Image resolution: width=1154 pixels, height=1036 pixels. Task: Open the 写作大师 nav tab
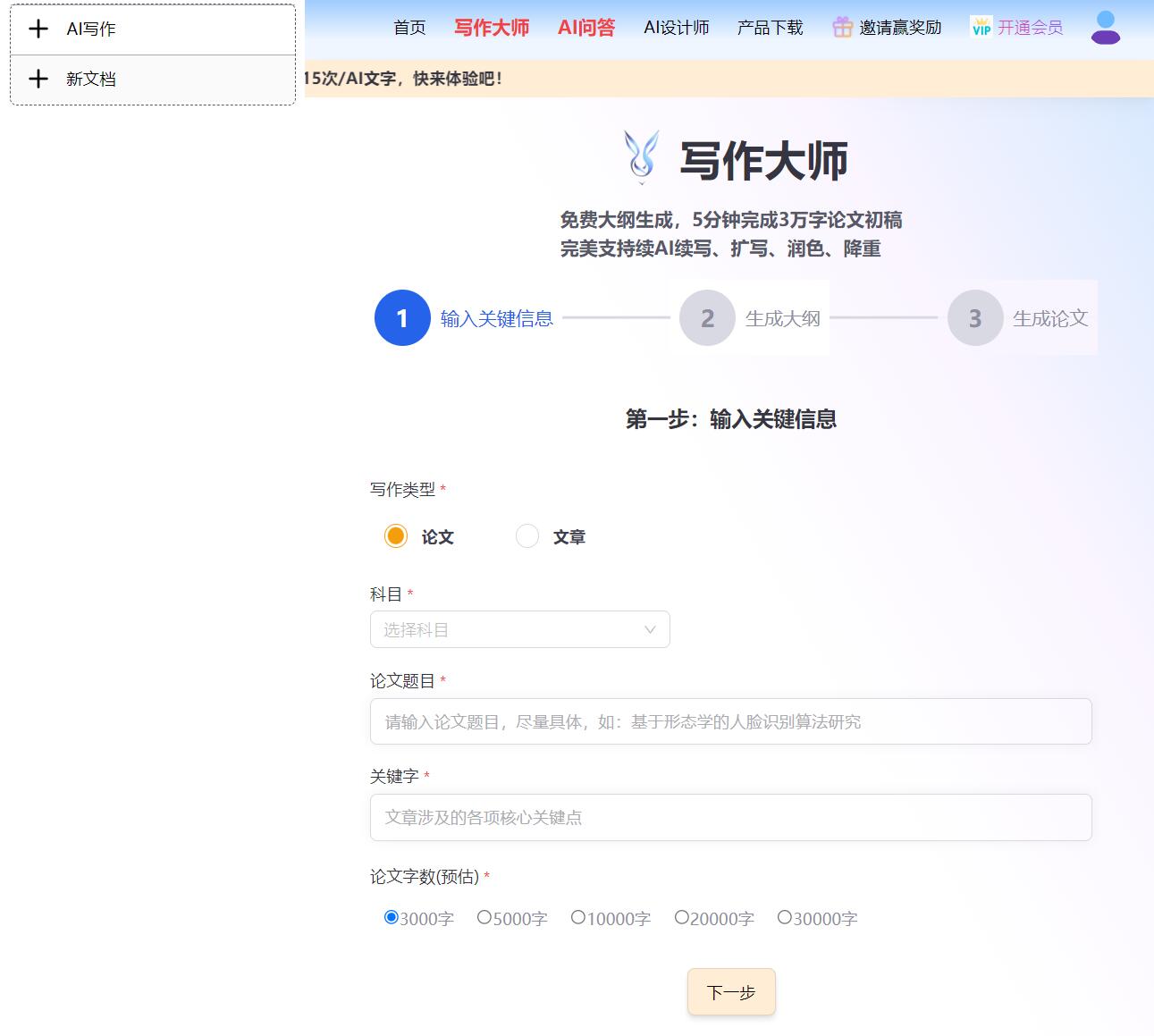(x=492, y=28)
